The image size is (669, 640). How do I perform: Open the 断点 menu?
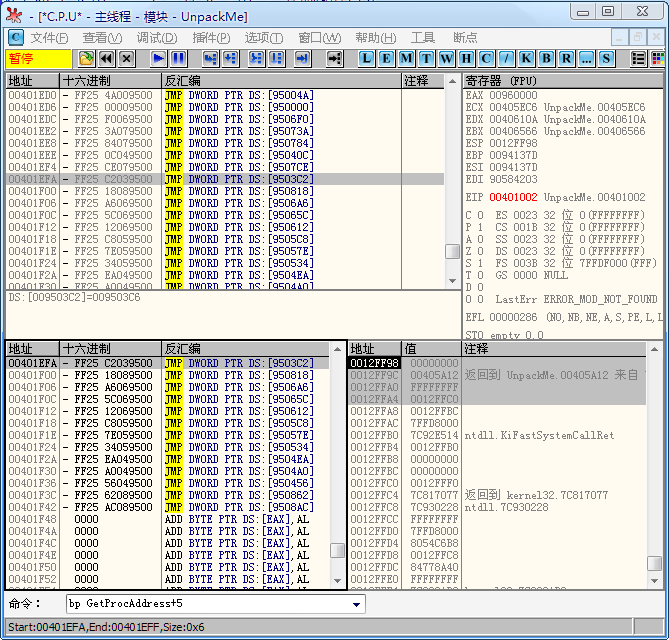[465, 38]
